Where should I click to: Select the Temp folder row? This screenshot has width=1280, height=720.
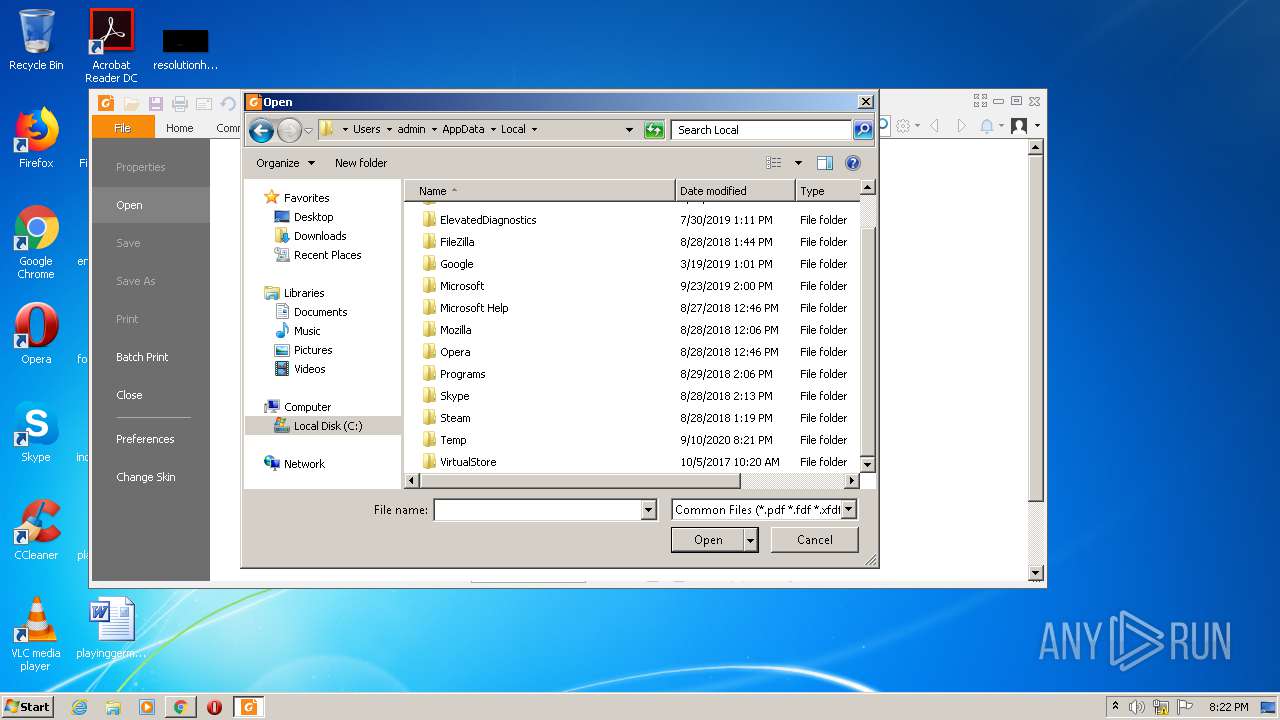pos(632,440)
